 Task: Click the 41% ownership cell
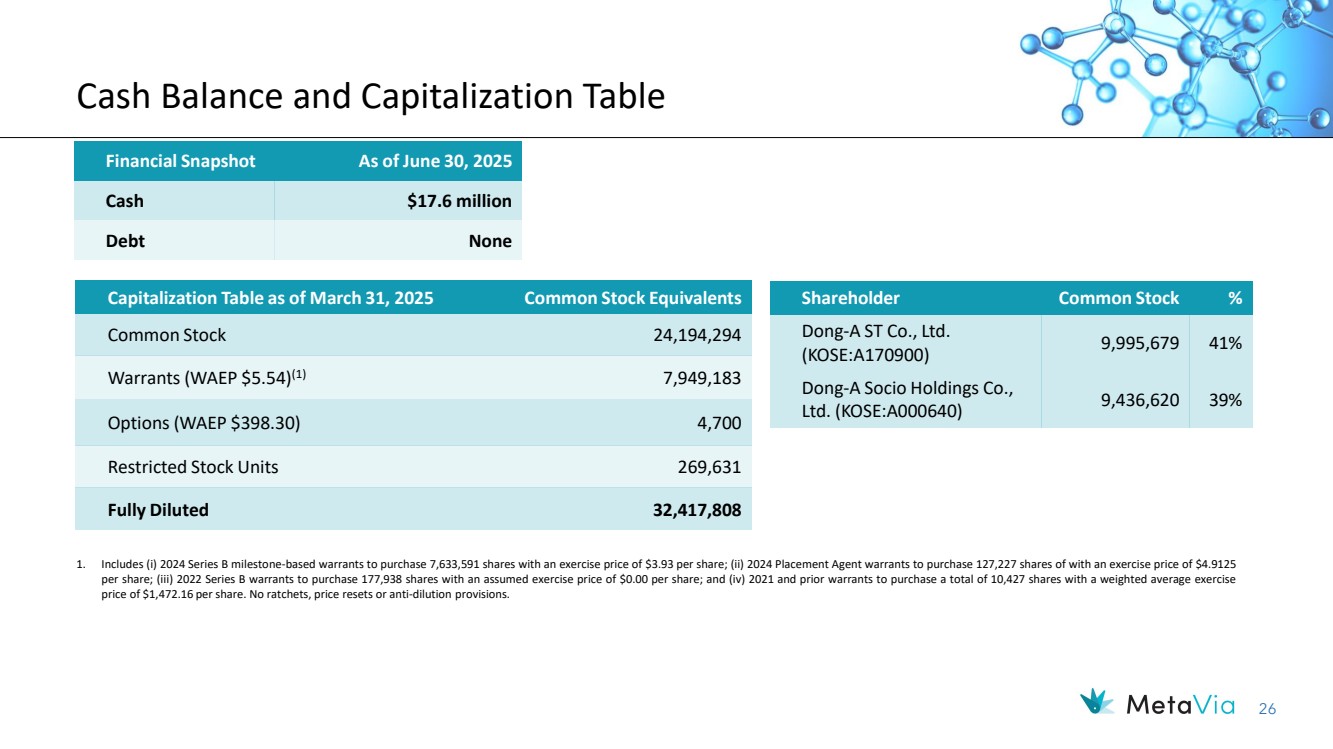(1223, 343)
